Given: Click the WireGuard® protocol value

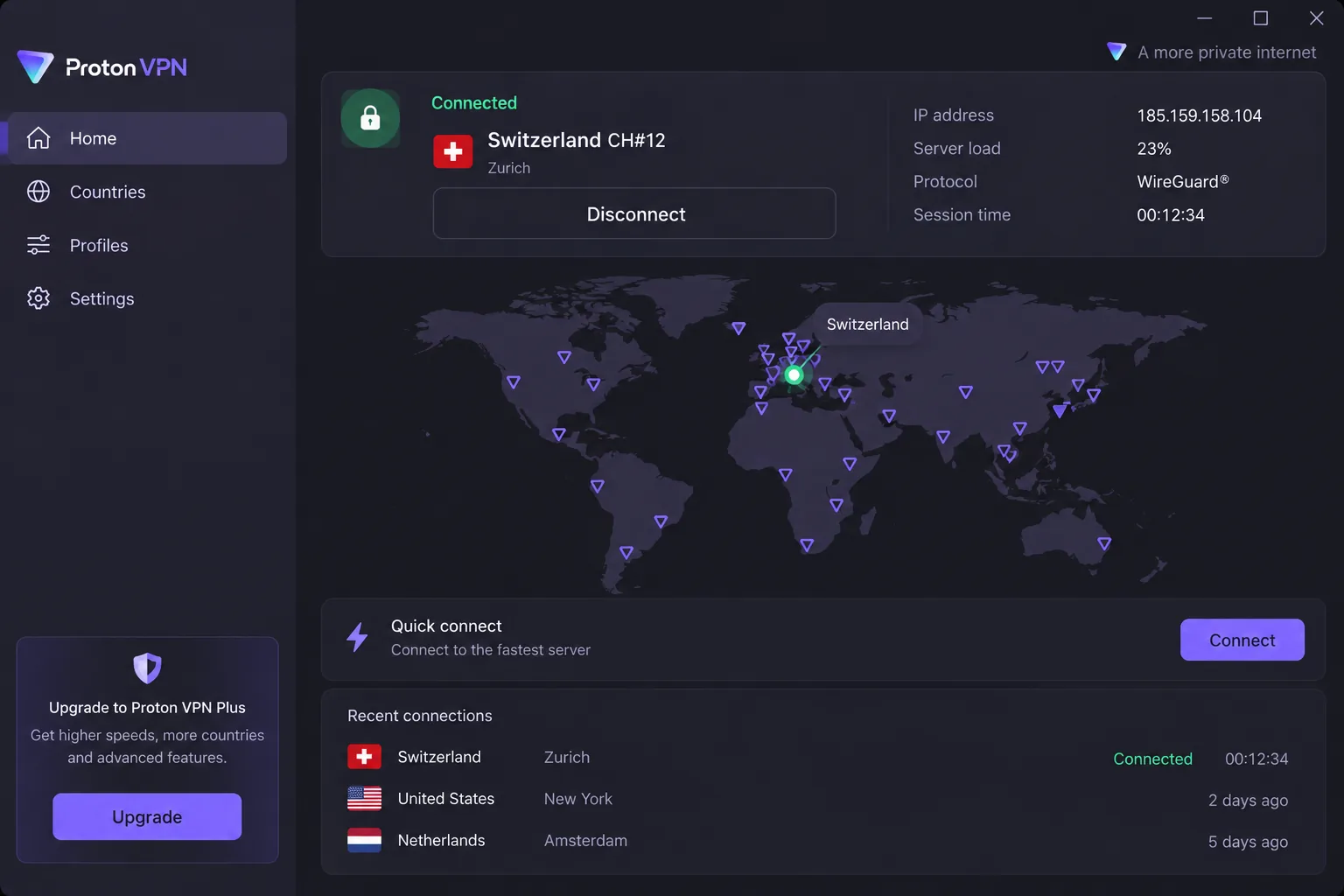Looking at the screenshot, I should point(1182,182).
